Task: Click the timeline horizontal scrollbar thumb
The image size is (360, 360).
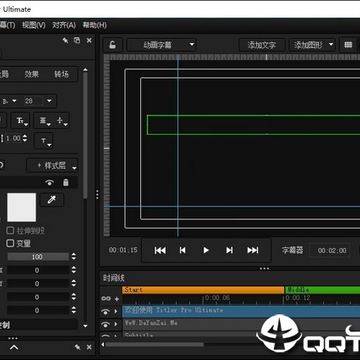Action: (154, 345)
